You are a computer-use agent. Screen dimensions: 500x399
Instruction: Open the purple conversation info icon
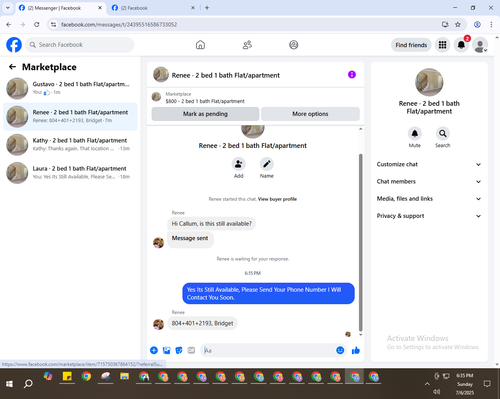point(352,74)
